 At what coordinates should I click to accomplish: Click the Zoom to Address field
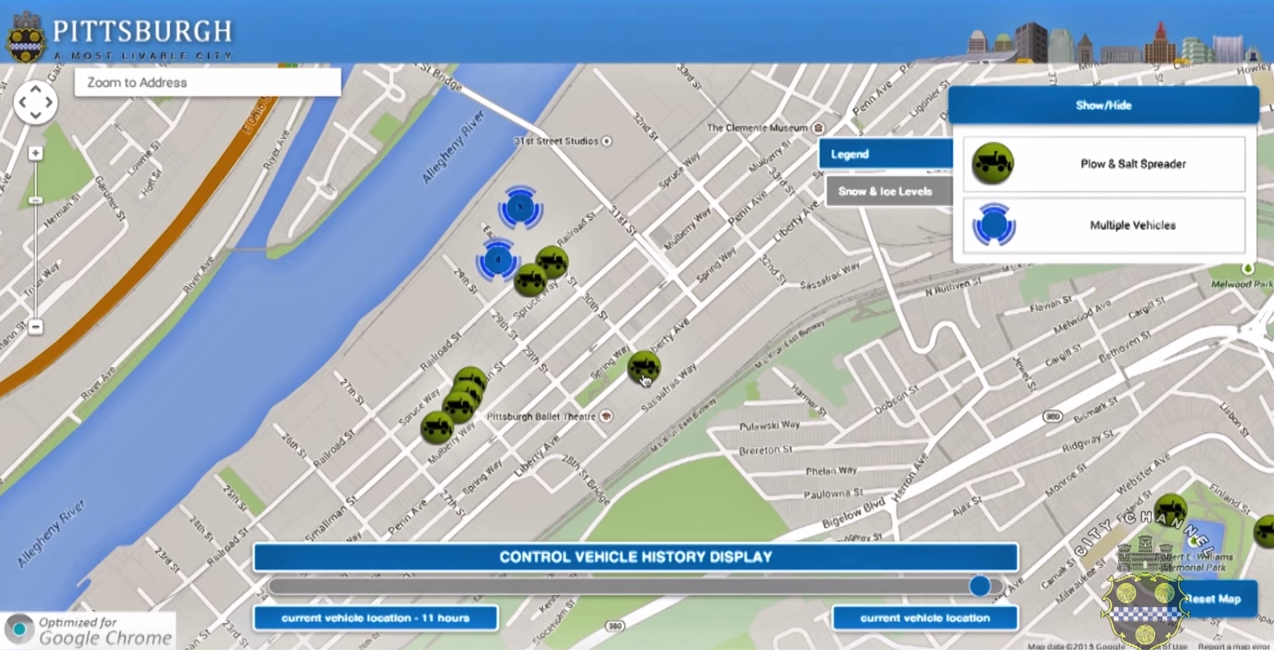click(x=207, y=83)
